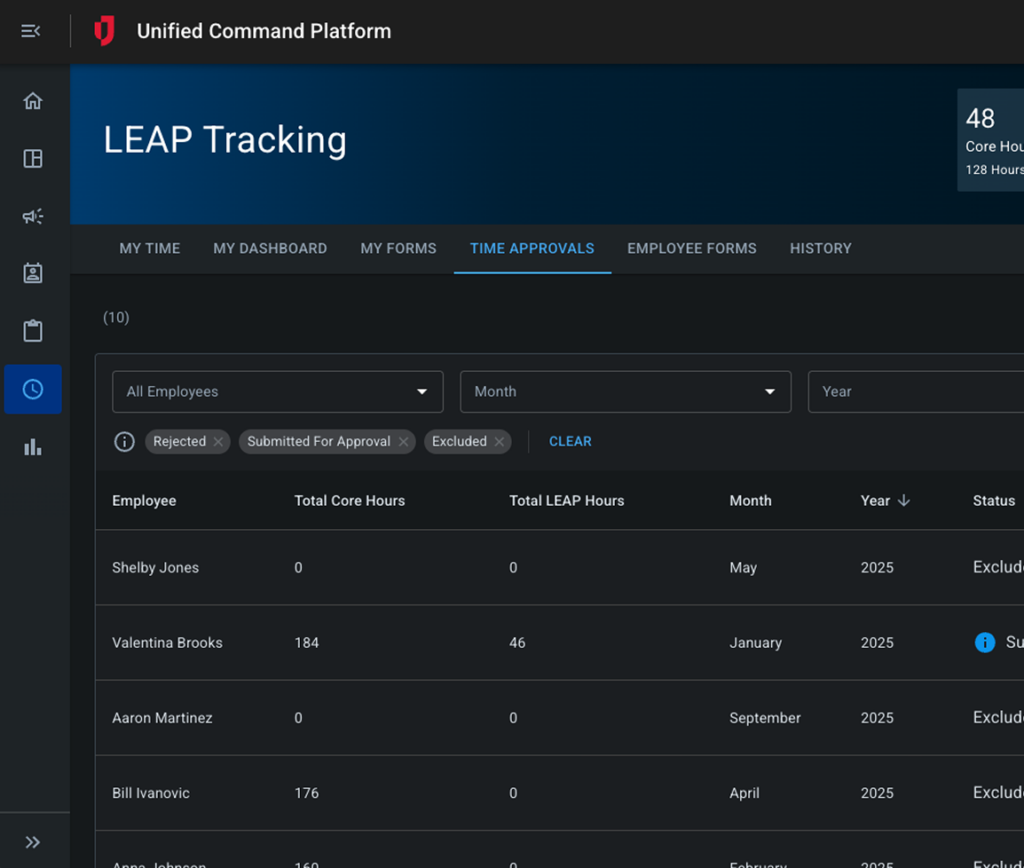Switch to the My Dashboard tab
1024x868 pixels.
270,249
